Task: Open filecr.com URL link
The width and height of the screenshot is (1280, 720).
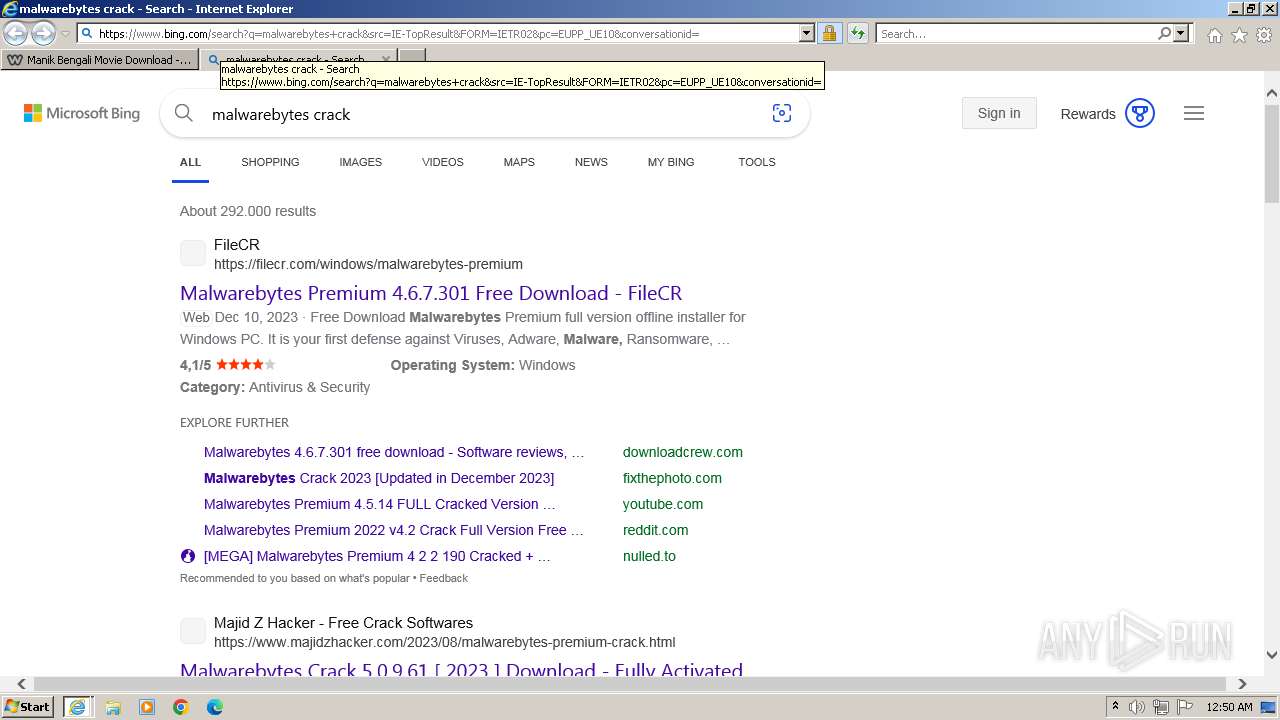Action: click(368, 264)
